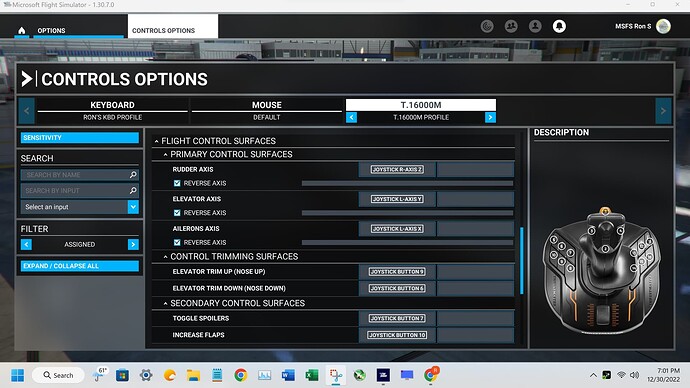
Task: Open the second Chrome icon with the notification badge
Action: pyautogui.click(x=431, y=374)
